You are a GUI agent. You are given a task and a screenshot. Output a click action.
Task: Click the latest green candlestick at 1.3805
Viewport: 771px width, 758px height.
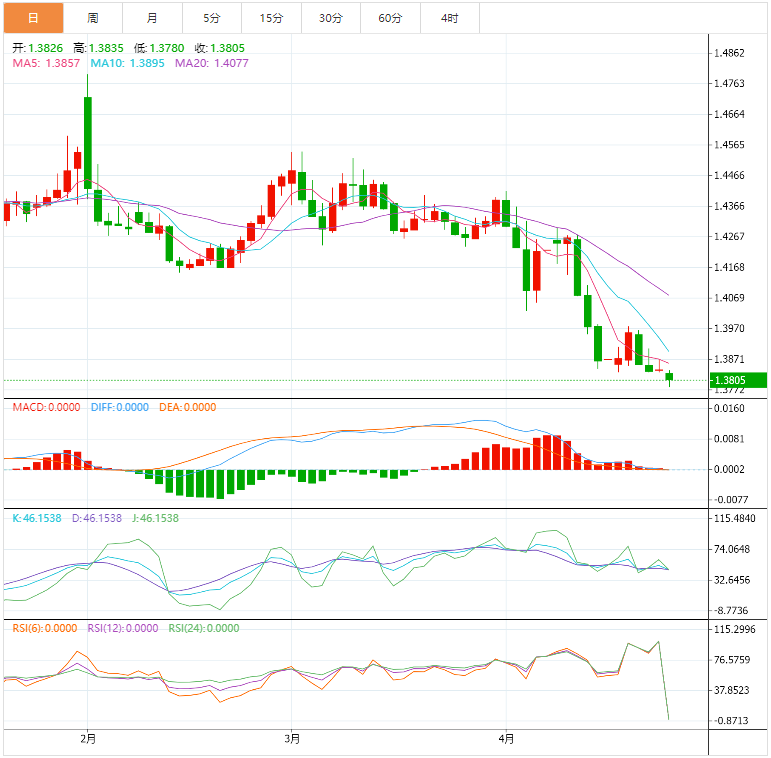[x=669, y=377]
